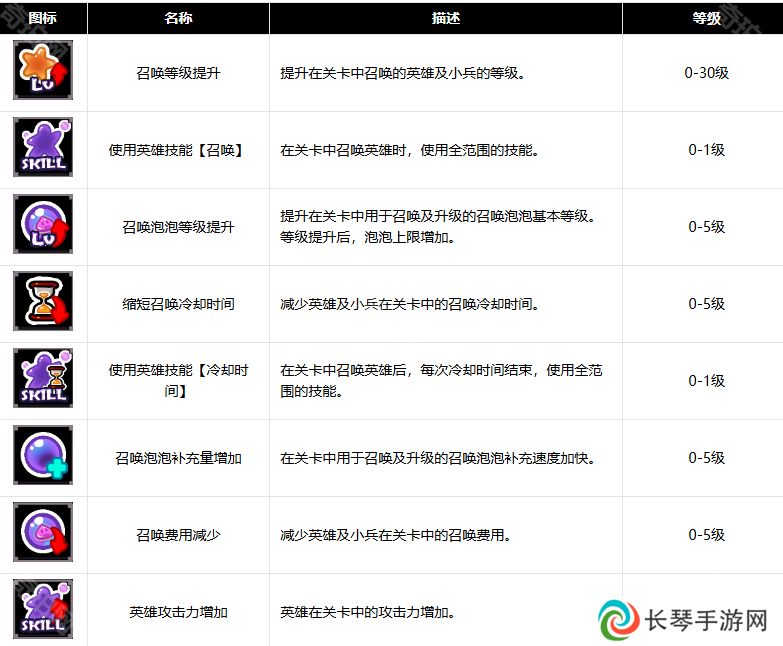This screenshot has height=646, width=783.
Task: Click description 在关卡中召唤英雄时，使用全范围的技能
Action: [x=409, y=150]
